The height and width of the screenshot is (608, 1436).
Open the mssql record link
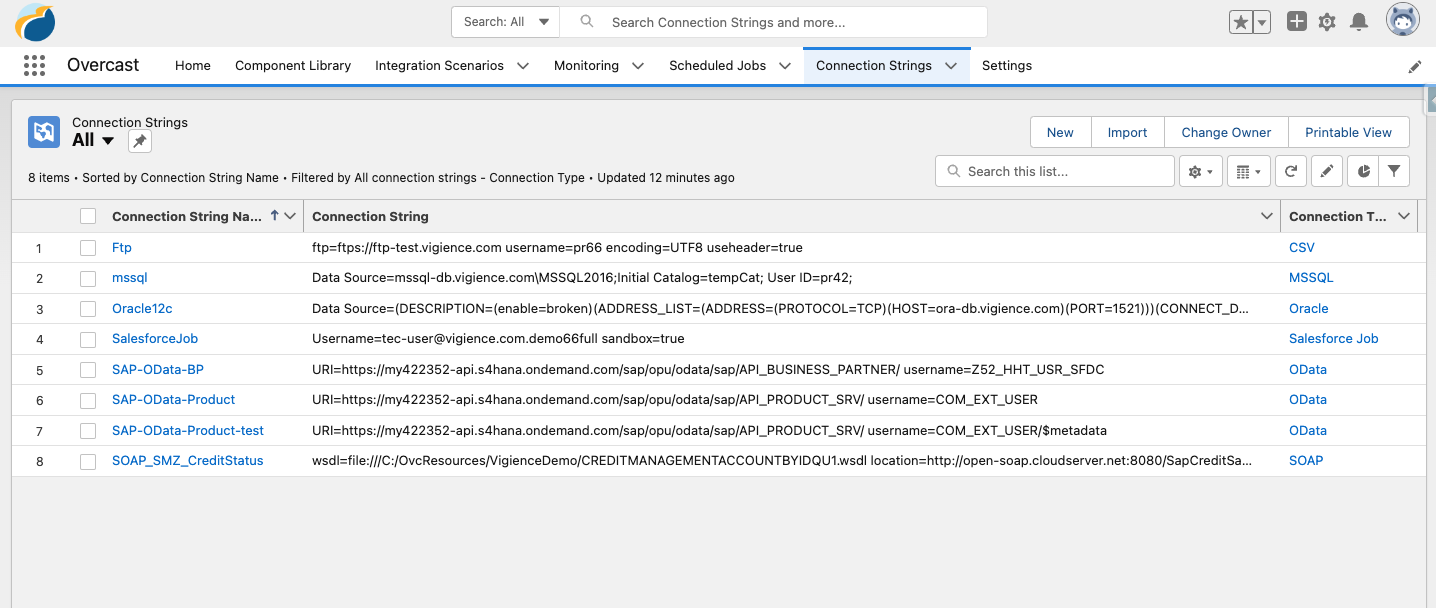130,278
